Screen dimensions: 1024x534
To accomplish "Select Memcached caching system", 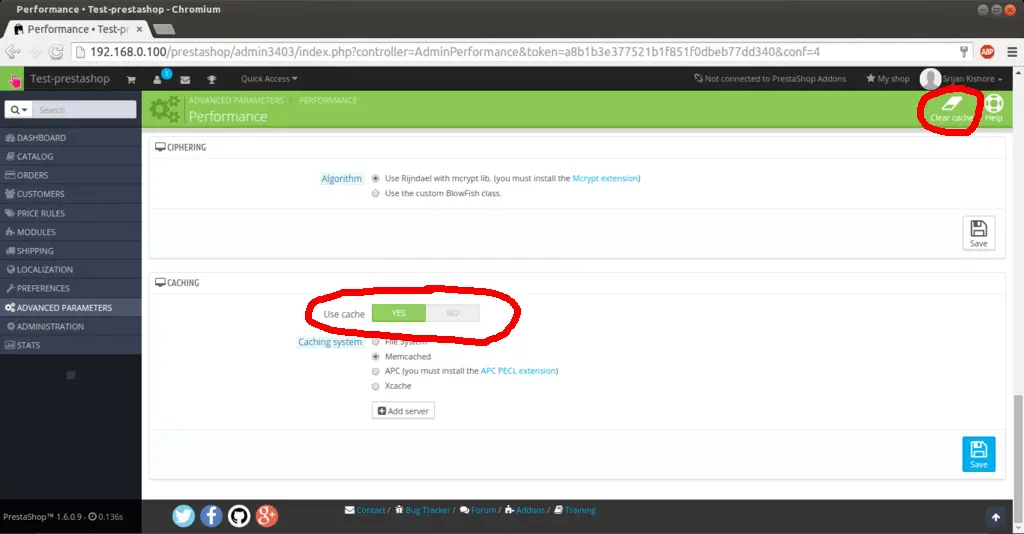I will coord(376,356).
